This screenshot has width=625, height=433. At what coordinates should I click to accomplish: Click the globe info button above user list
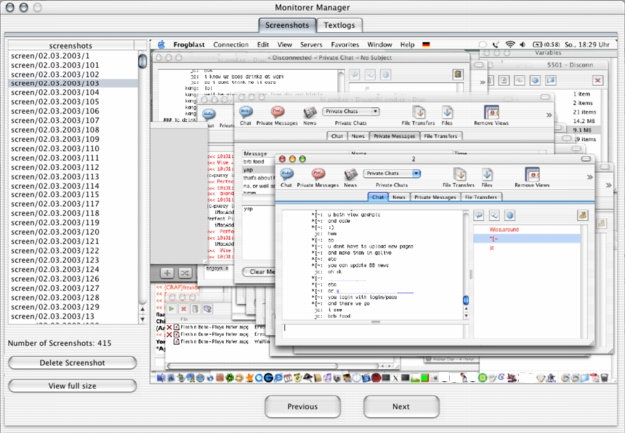509,216
